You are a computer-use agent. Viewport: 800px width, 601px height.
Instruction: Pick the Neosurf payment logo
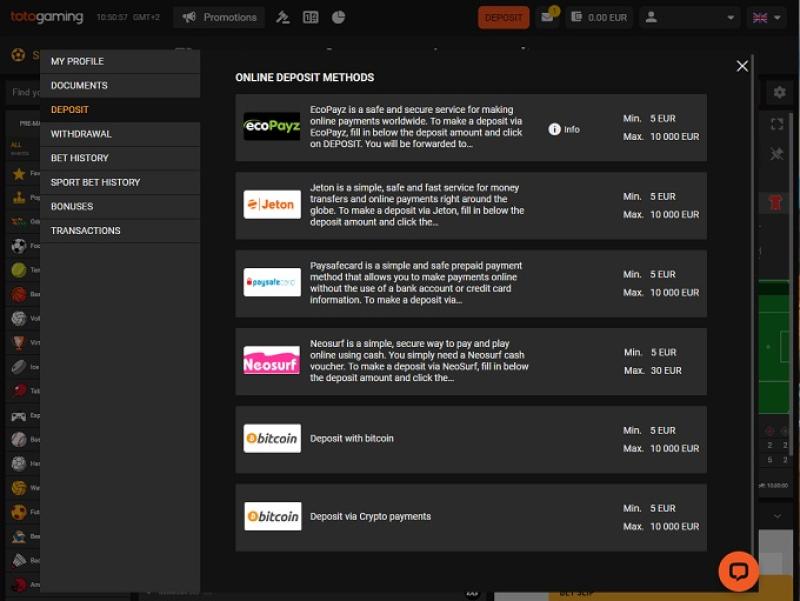click(x=272, y=360)
